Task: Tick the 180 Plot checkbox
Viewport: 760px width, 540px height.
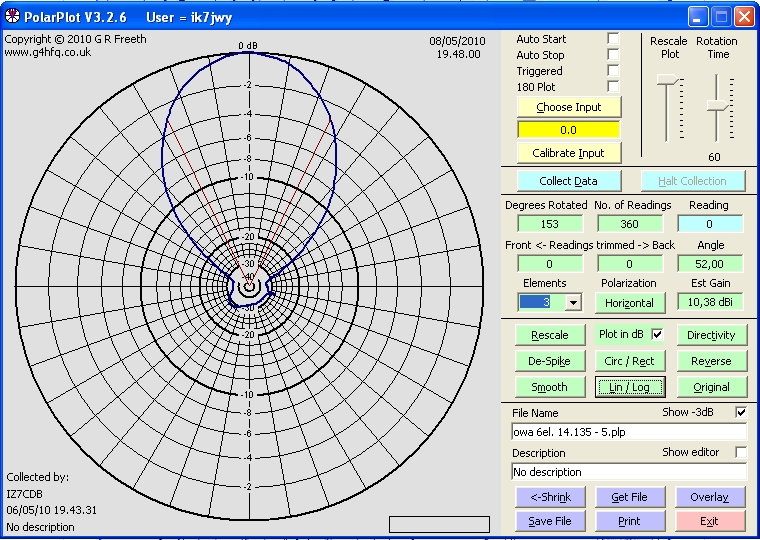Action: [613, 86]
